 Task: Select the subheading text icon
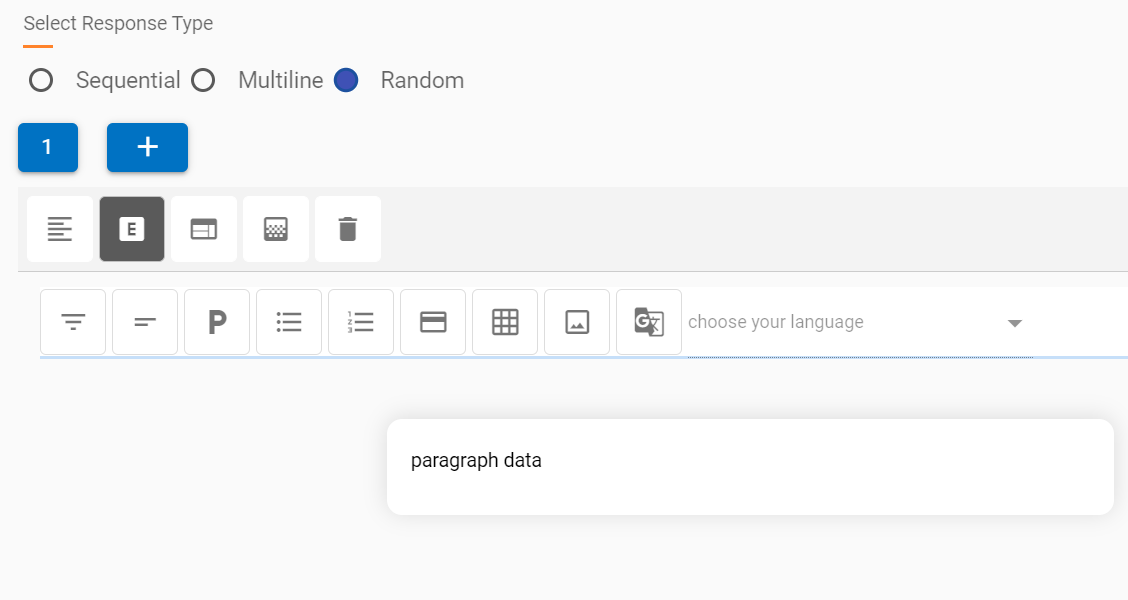[145, 322]
